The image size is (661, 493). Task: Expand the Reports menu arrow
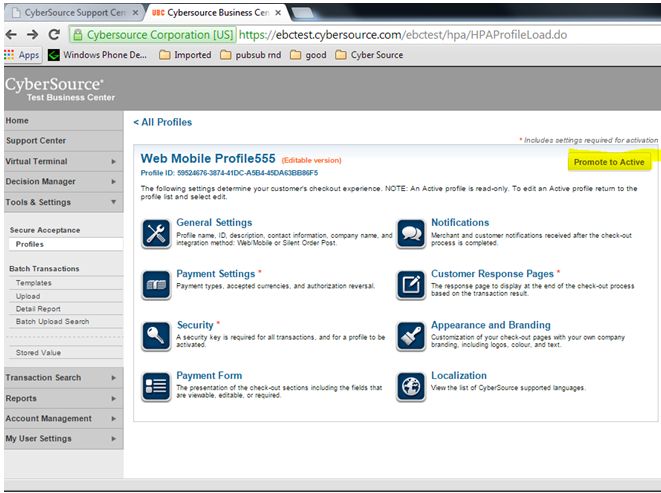[x=113, y=399]
